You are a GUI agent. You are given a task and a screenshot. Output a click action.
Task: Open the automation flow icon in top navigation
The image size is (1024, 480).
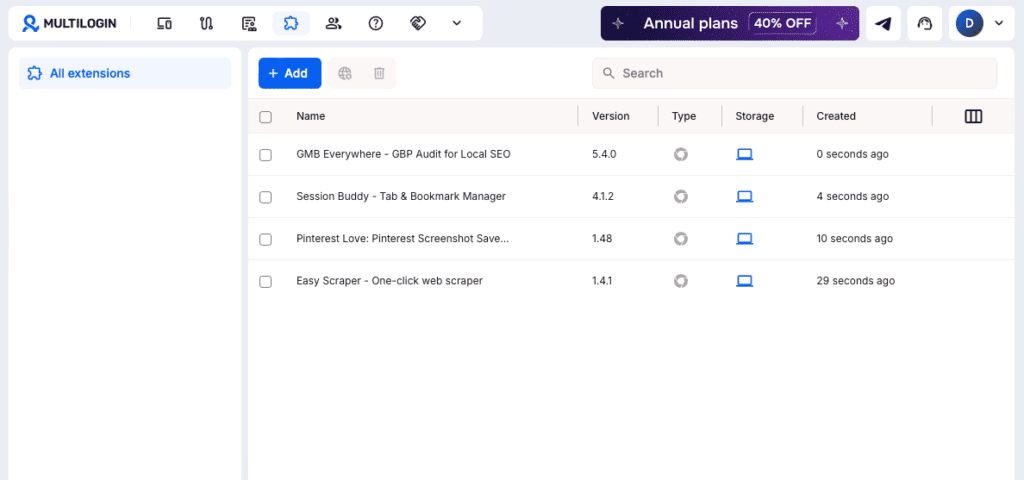point(206,24)
